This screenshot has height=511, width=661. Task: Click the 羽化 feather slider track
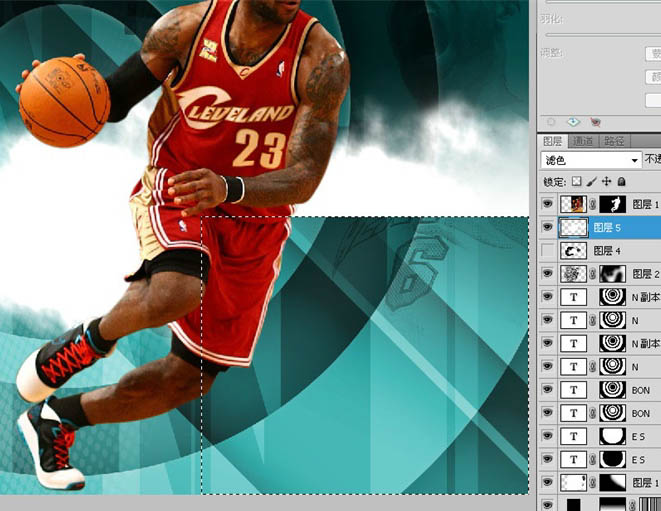[x=603, y=35]
